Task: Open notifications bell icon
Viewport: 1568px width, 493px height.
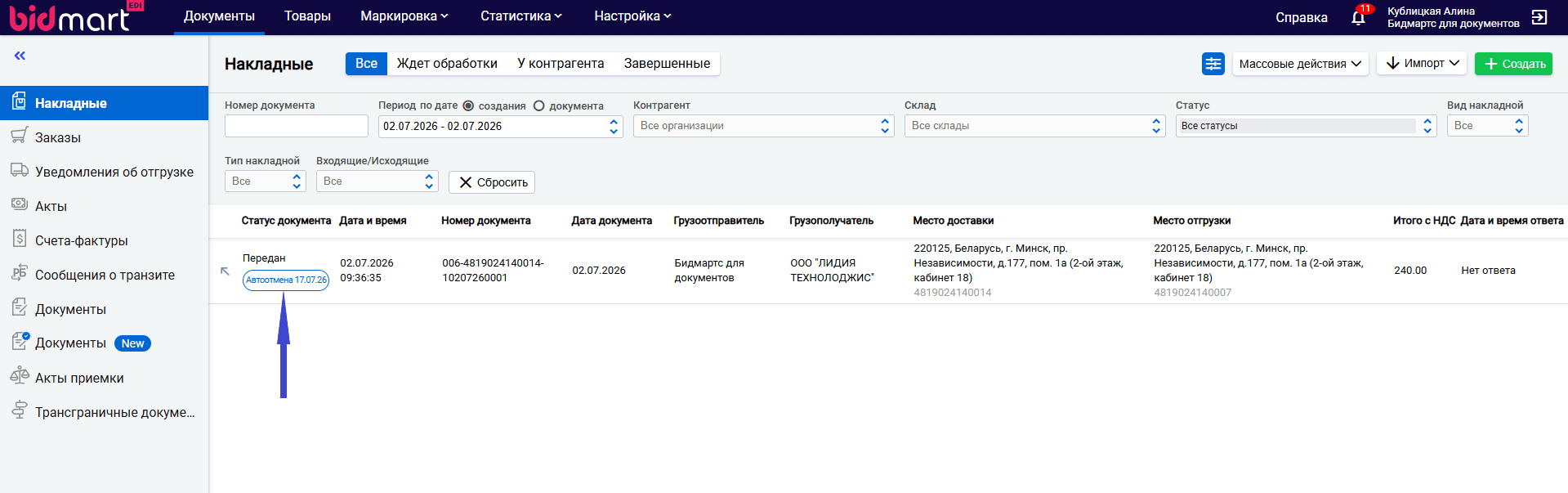Action: [1358, 17]
